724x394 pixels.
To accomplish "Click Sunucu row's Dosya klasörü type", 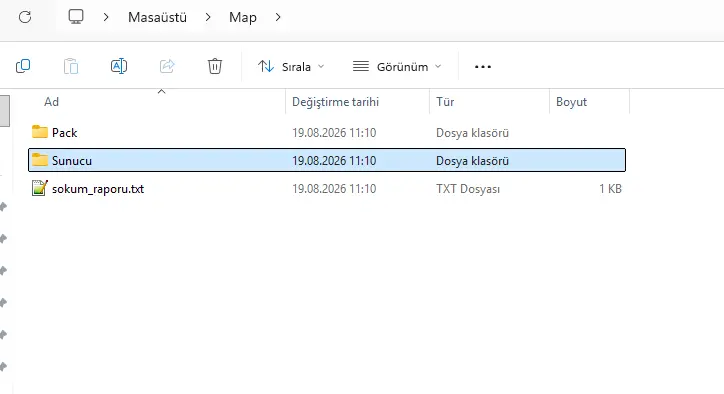I will 472,161.
